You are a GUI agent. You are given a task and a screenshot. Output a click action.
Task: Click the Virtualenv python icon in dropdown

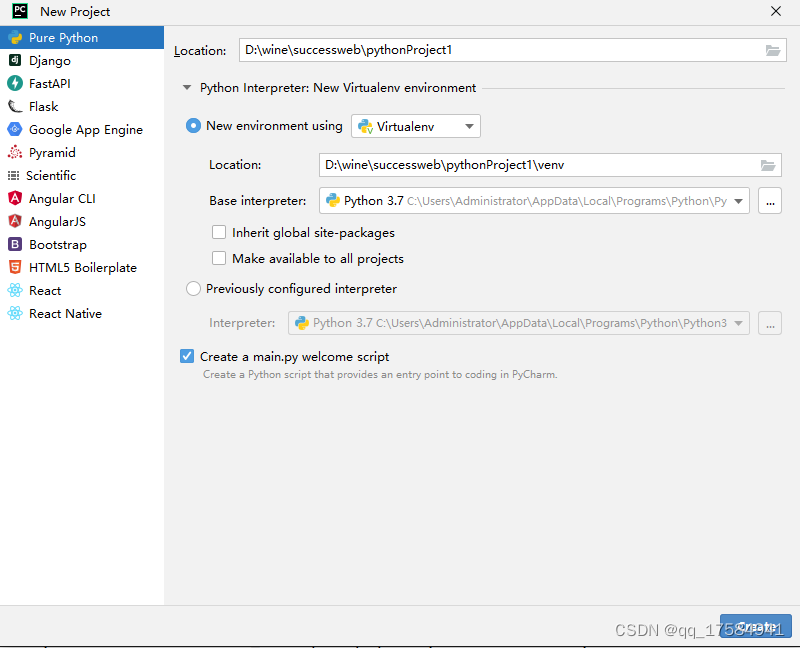pos(365,127)
